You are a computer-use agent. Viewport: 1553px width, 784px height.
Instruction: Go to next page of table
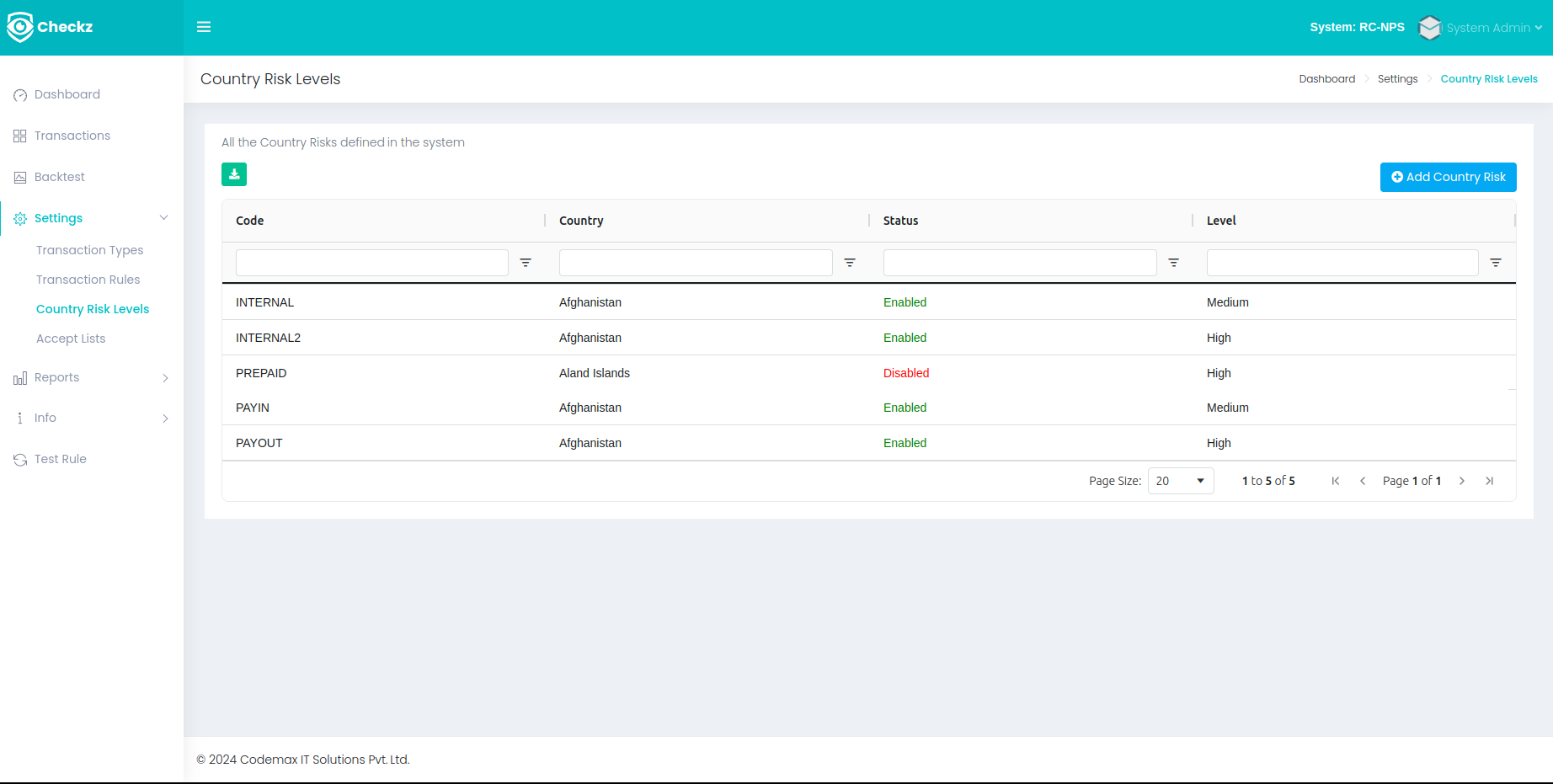[1462, 481]
